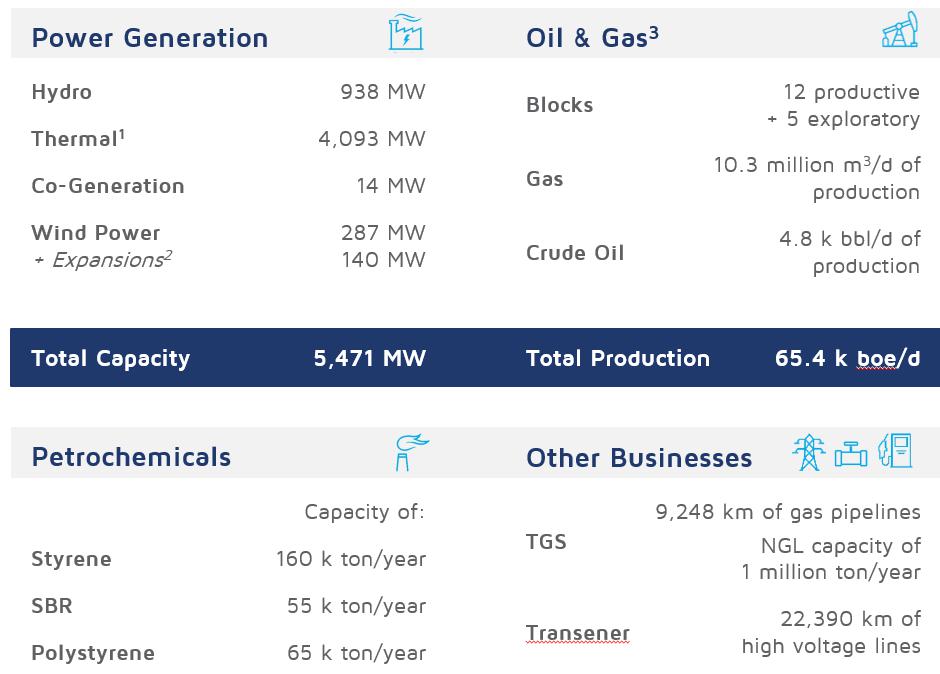Click the gas pipeline valve icon

point(851,454)
